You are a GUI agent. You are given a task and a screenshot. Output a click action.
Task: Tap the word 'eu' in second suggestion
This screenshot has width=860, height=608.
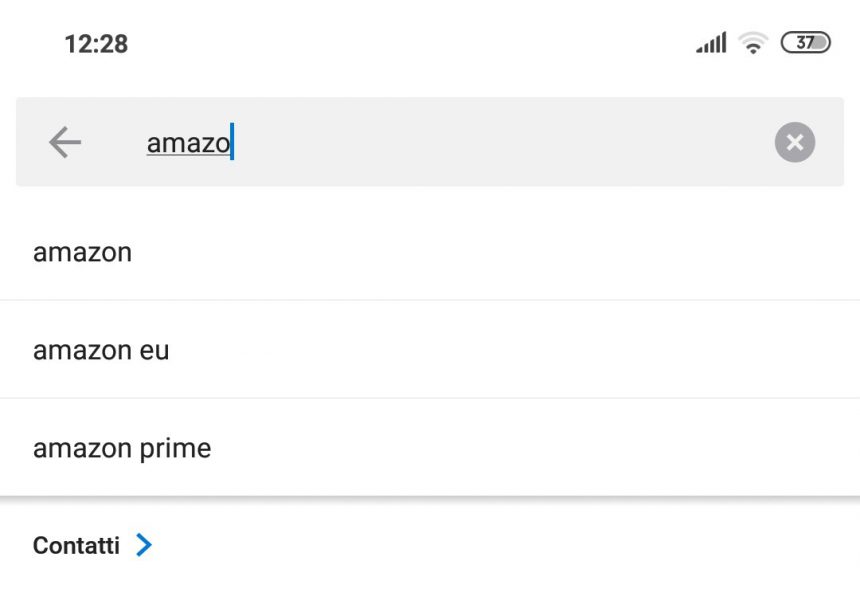tap(154, 351)
